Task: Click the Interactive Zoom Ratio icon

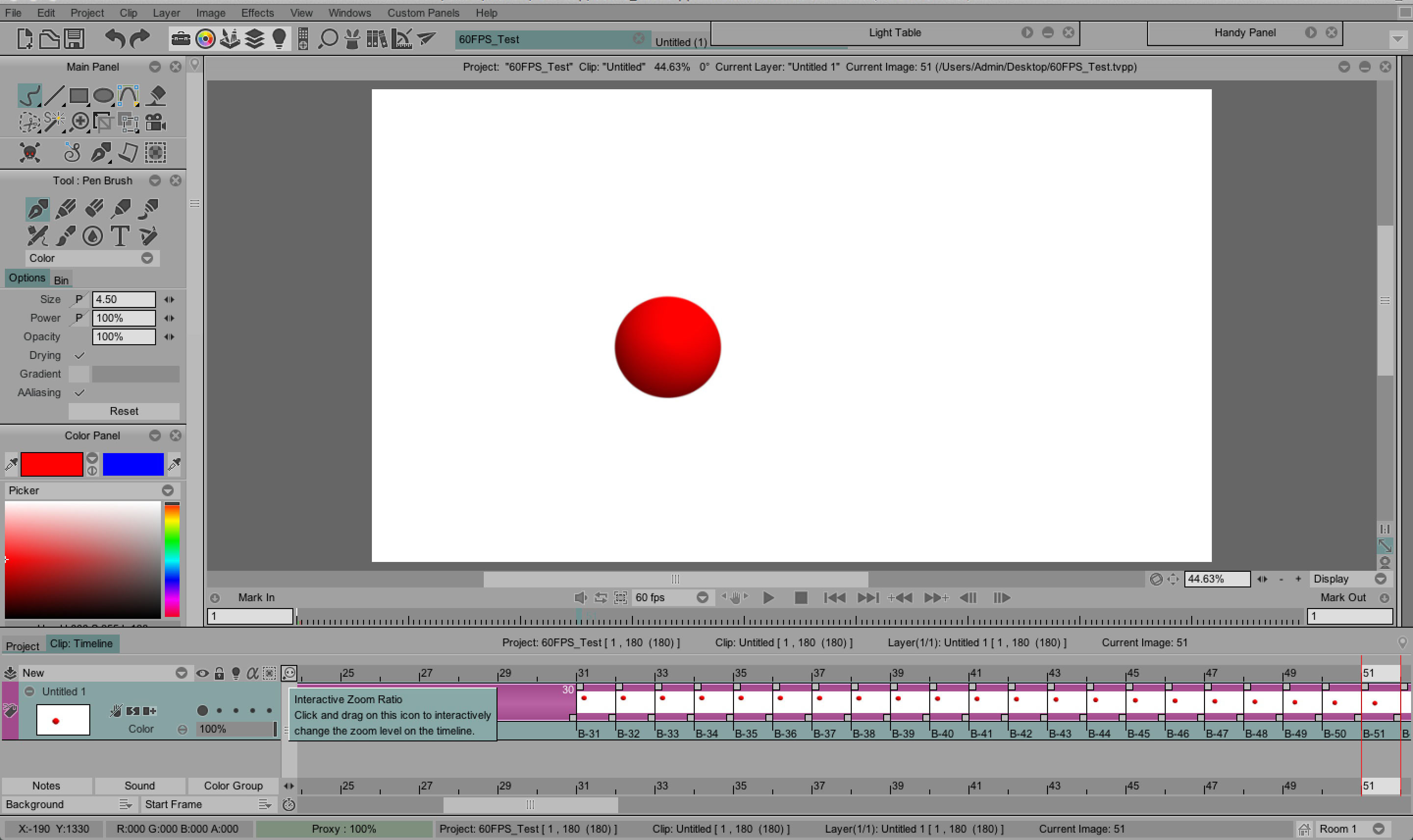Action: (289, 672)
